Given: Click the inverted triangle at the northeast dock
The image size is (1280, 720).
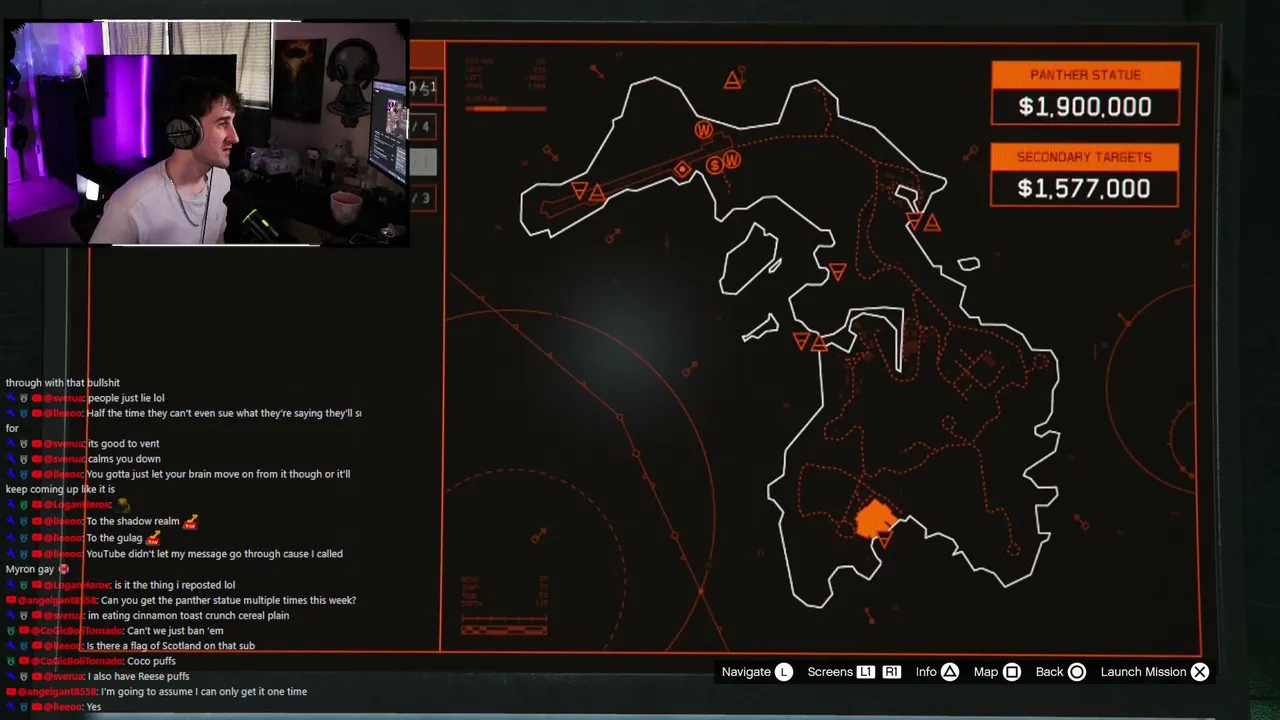Looking at the screenshot, I should tap(914, 221).
